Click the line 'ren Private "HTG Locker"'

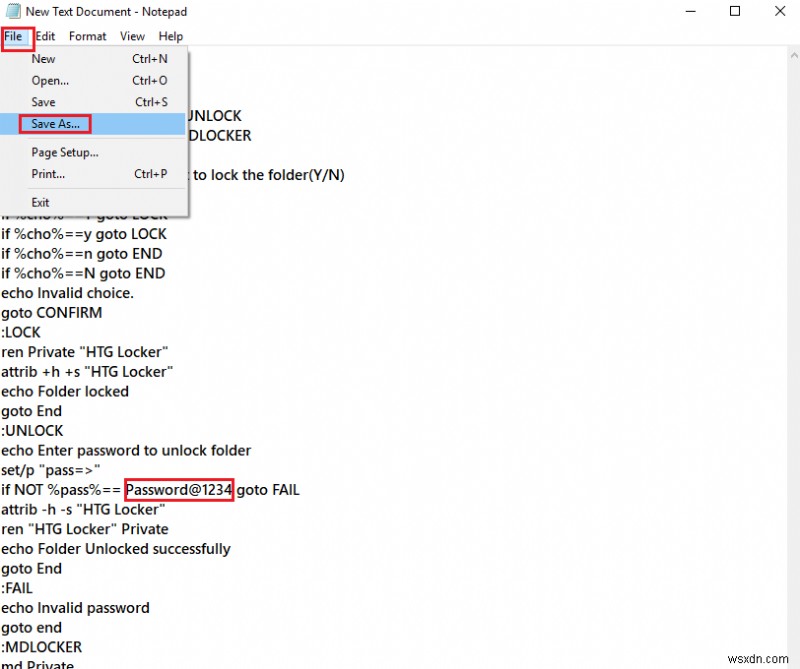(85, 352)
